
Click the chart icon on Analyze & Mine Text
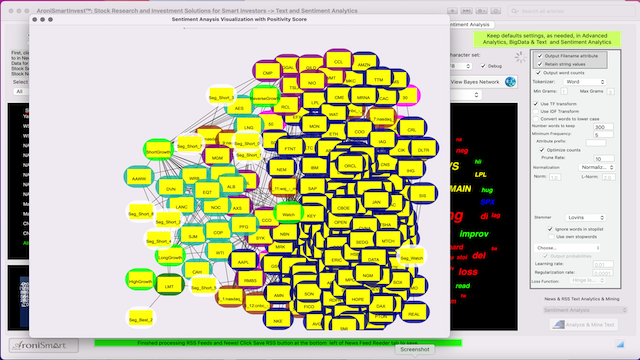click(x=558, y=324)
